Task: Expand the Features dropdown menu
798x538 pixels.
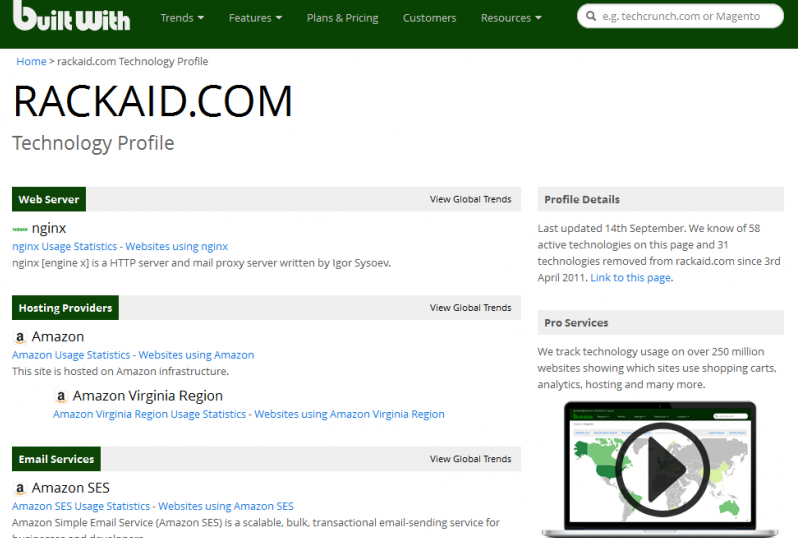Action: click(x=255, y=18)
